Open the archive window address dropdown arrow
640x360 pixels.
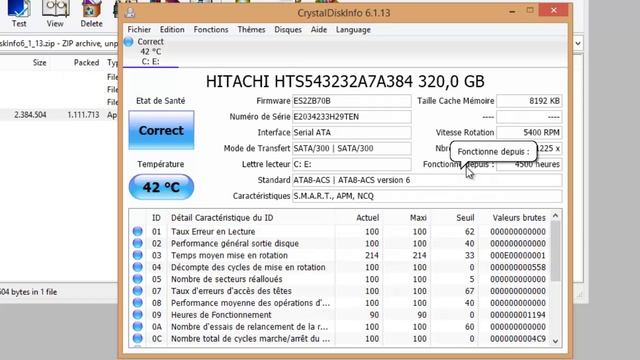[578, 43]
